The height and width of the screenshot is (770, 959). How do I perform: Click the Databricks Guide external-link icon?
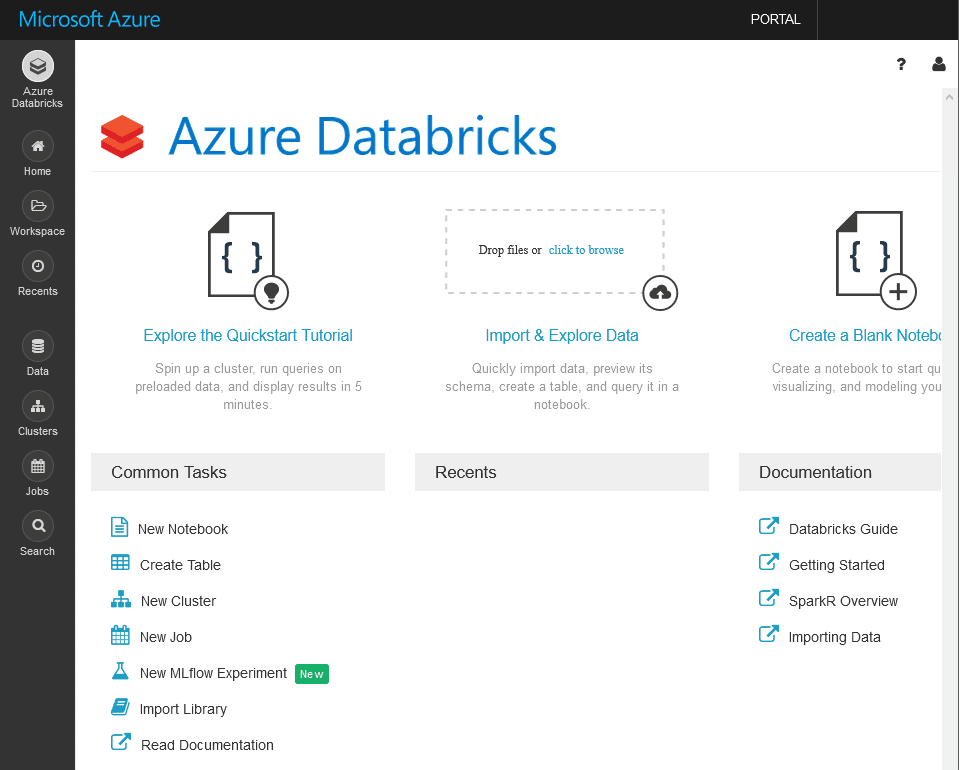769,526
